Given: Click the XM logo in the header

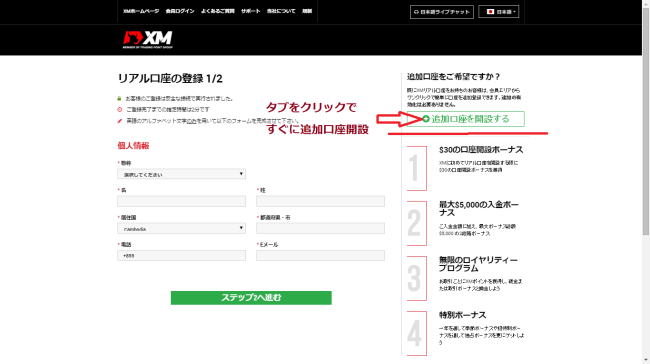Looking at the screenshot, I should [x=148, y=39].
